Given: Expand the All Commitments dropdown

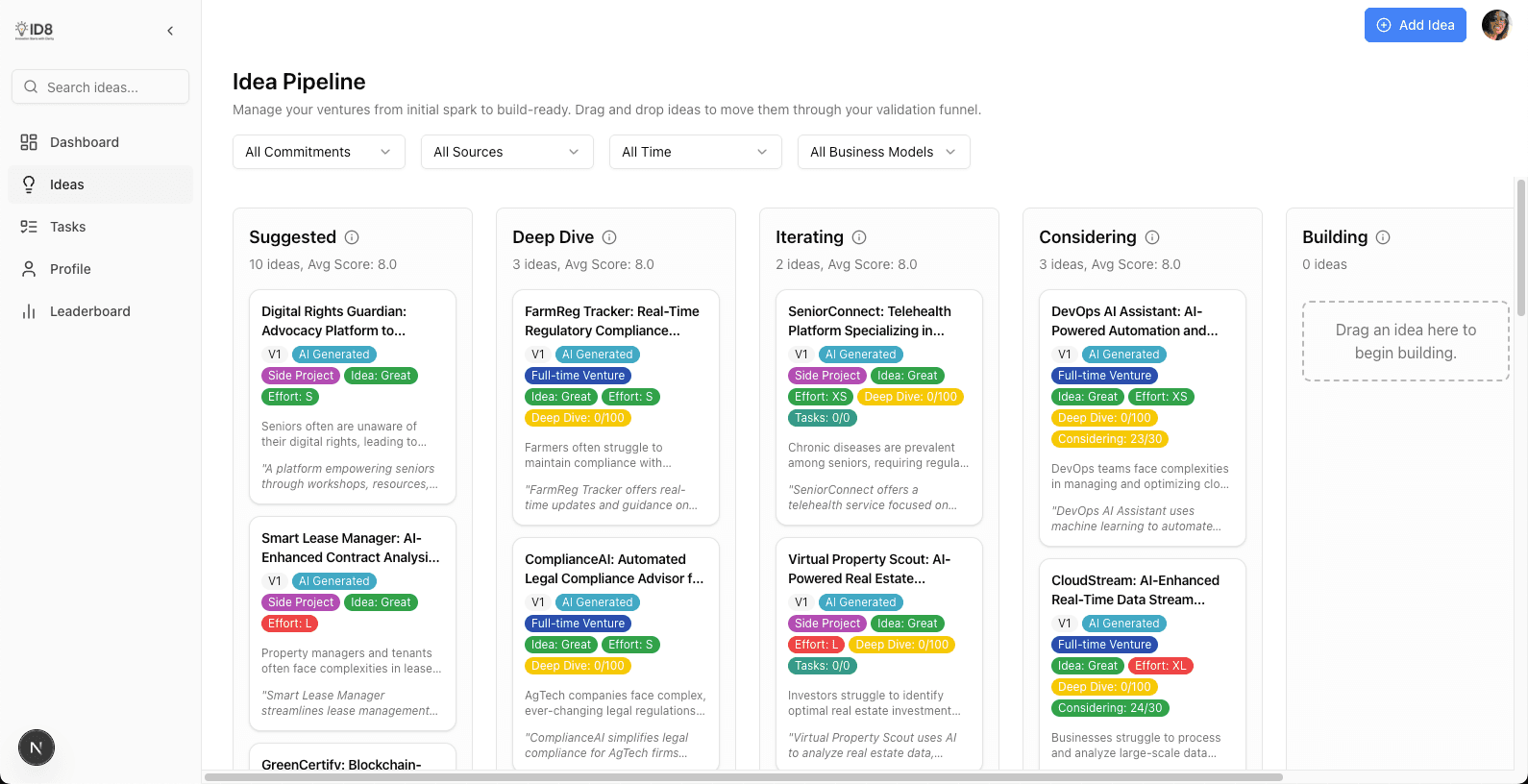Looking at the screenshot, I should (x=318, y=152).
